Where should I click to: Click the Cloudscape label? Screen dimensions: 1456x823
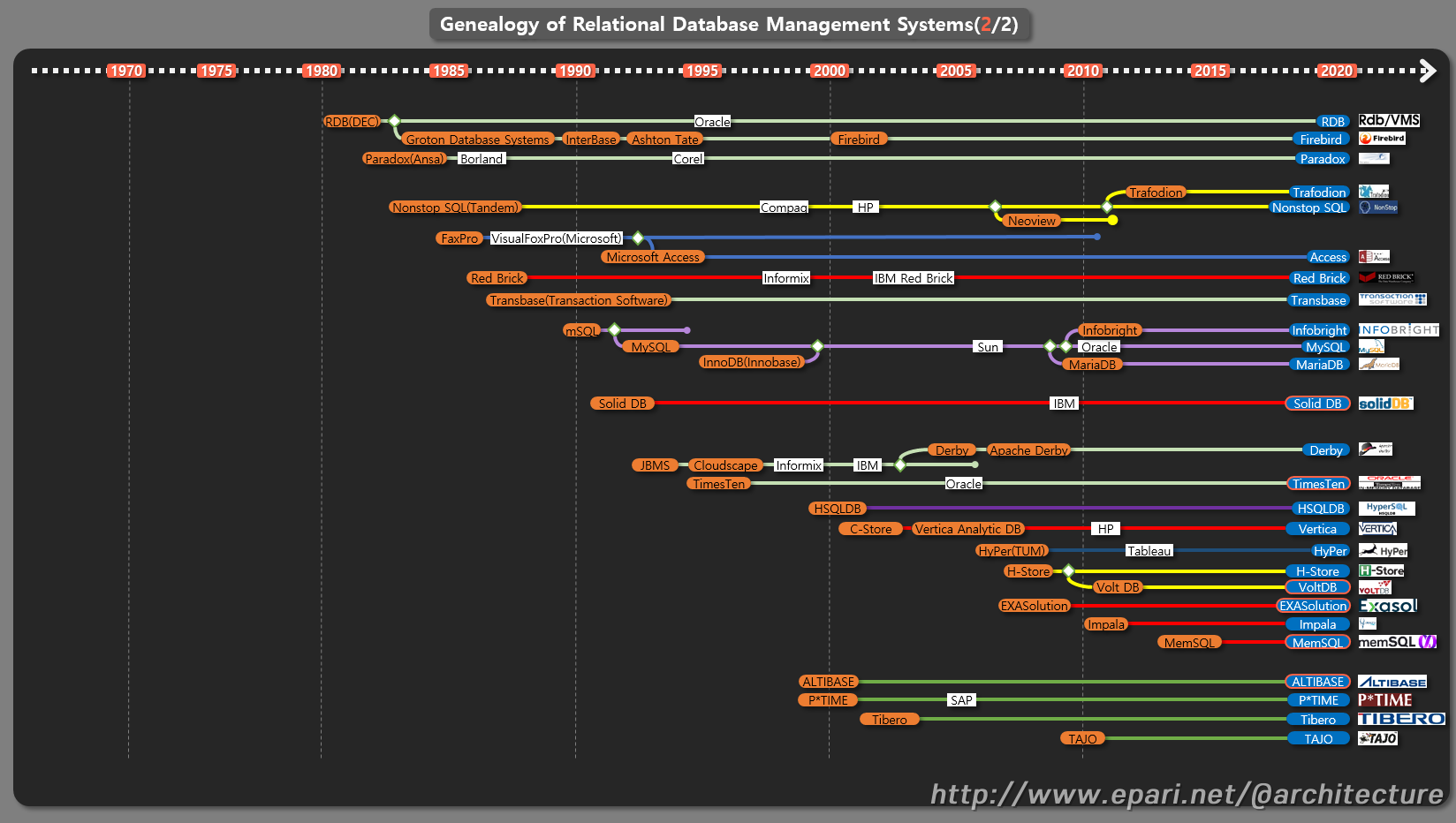point(725,465)
